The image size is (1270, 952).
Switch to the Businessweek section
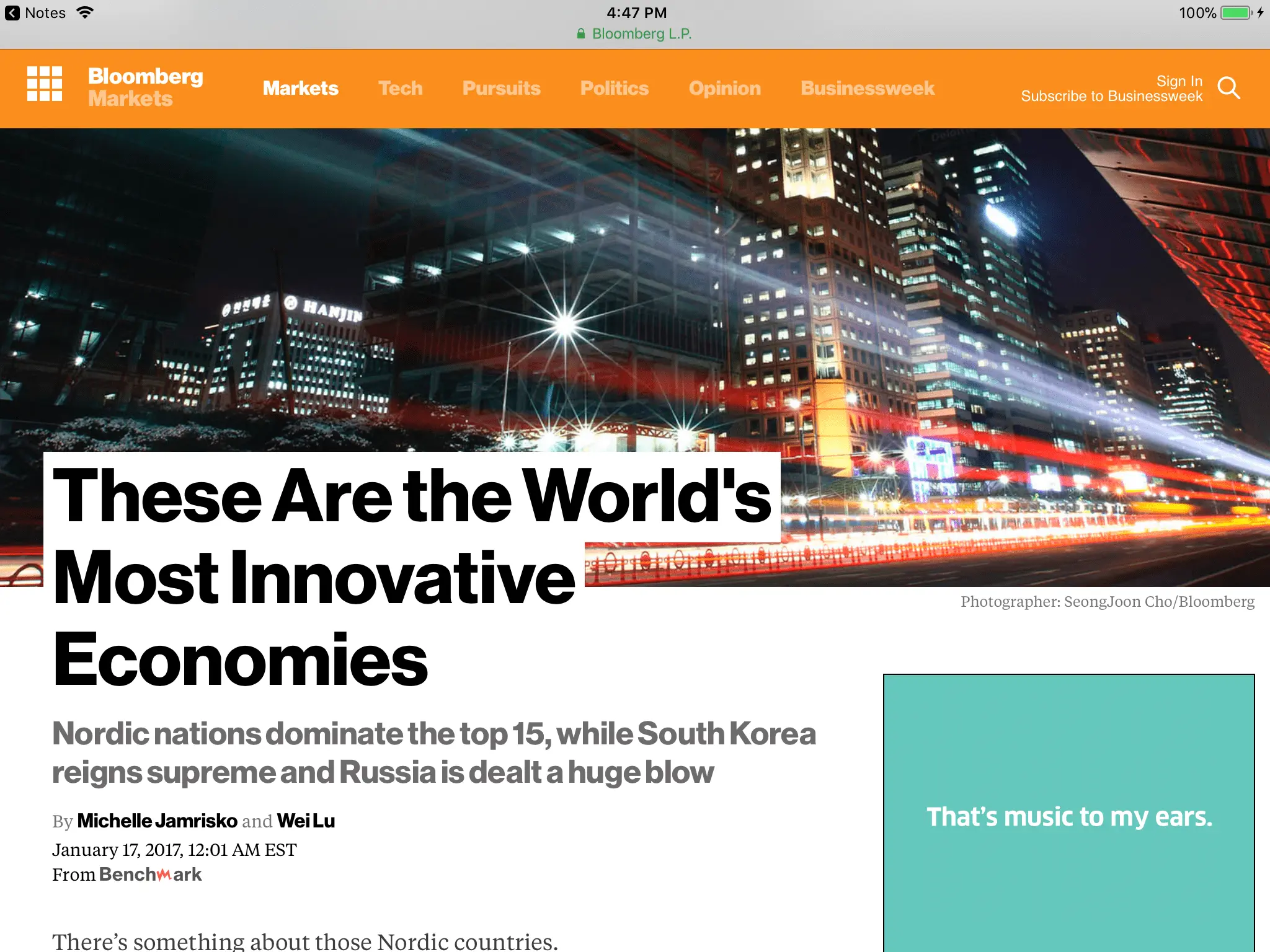[868, 88]
